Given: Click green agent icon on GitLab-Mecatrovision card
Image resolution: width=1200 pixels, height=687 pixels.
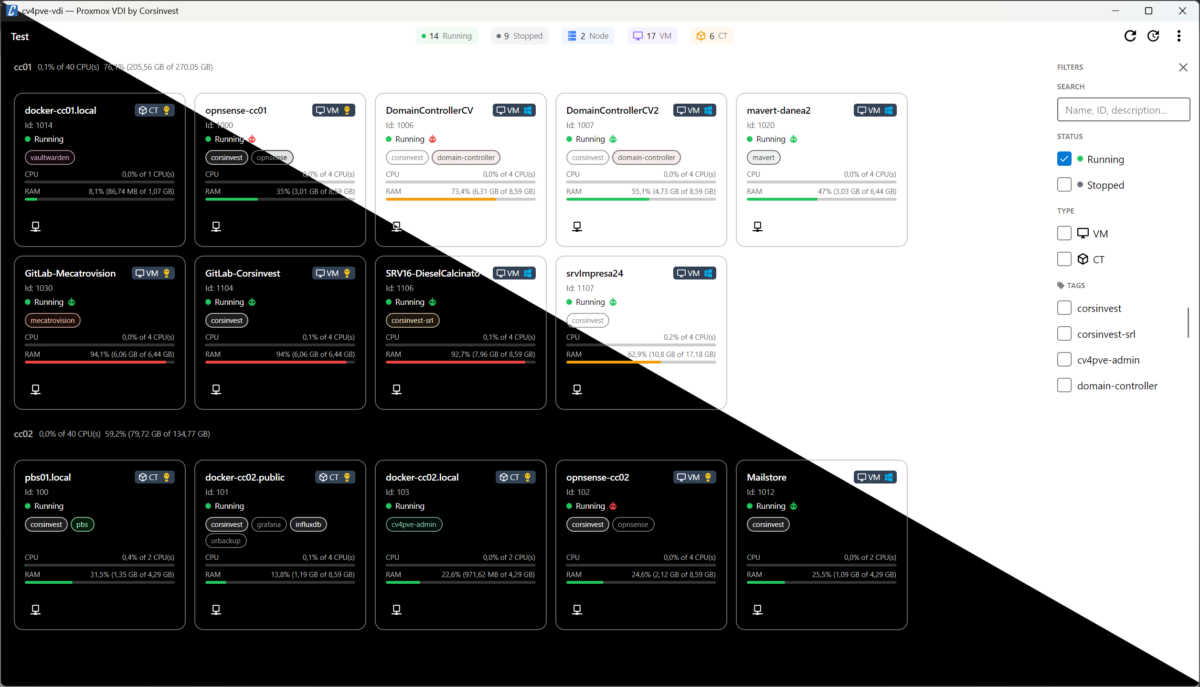Looking at the screenshot, I should tap(72, 302).
